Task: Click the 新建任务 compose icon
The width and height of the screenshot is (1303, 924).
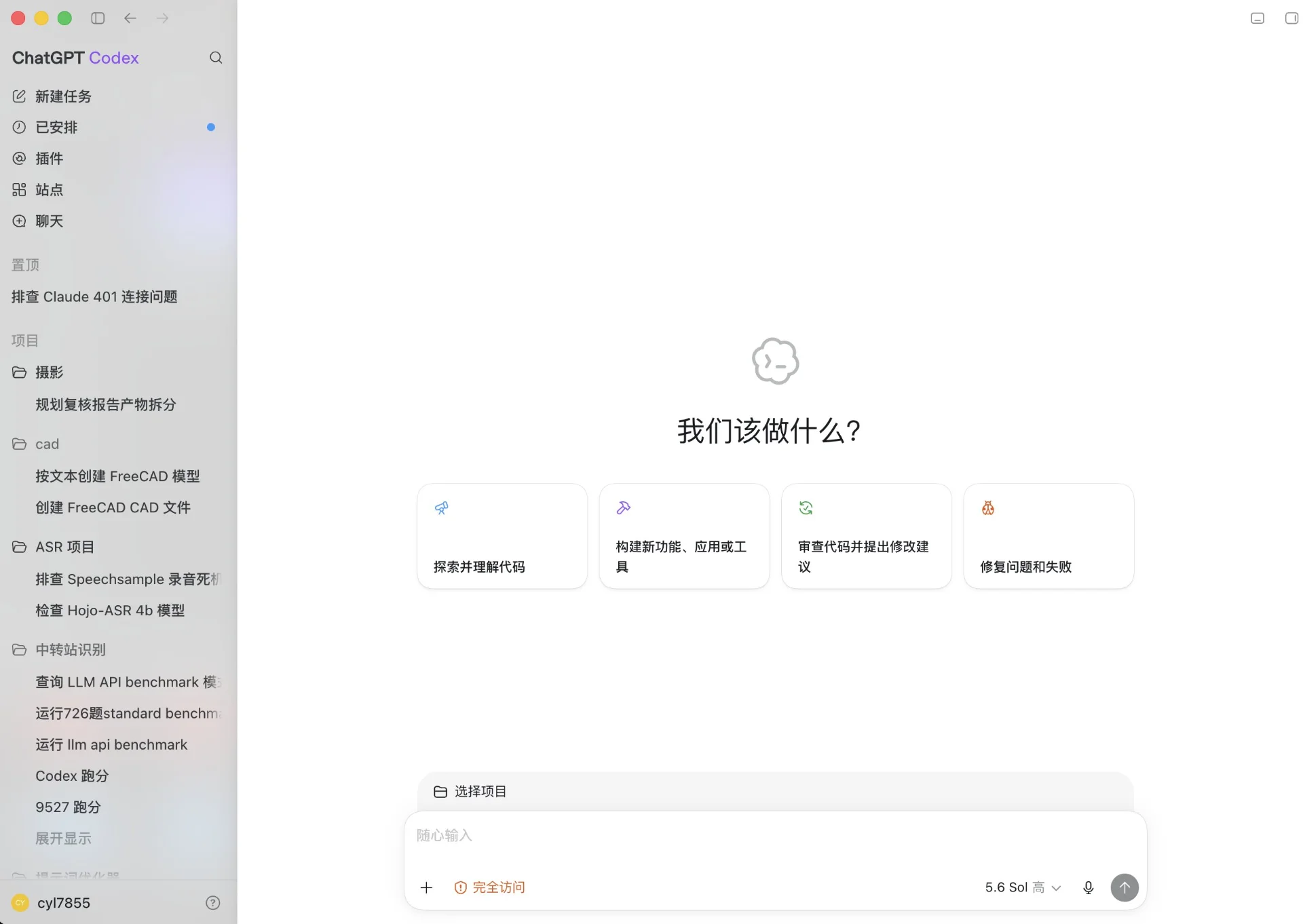Action: [19, 96]
